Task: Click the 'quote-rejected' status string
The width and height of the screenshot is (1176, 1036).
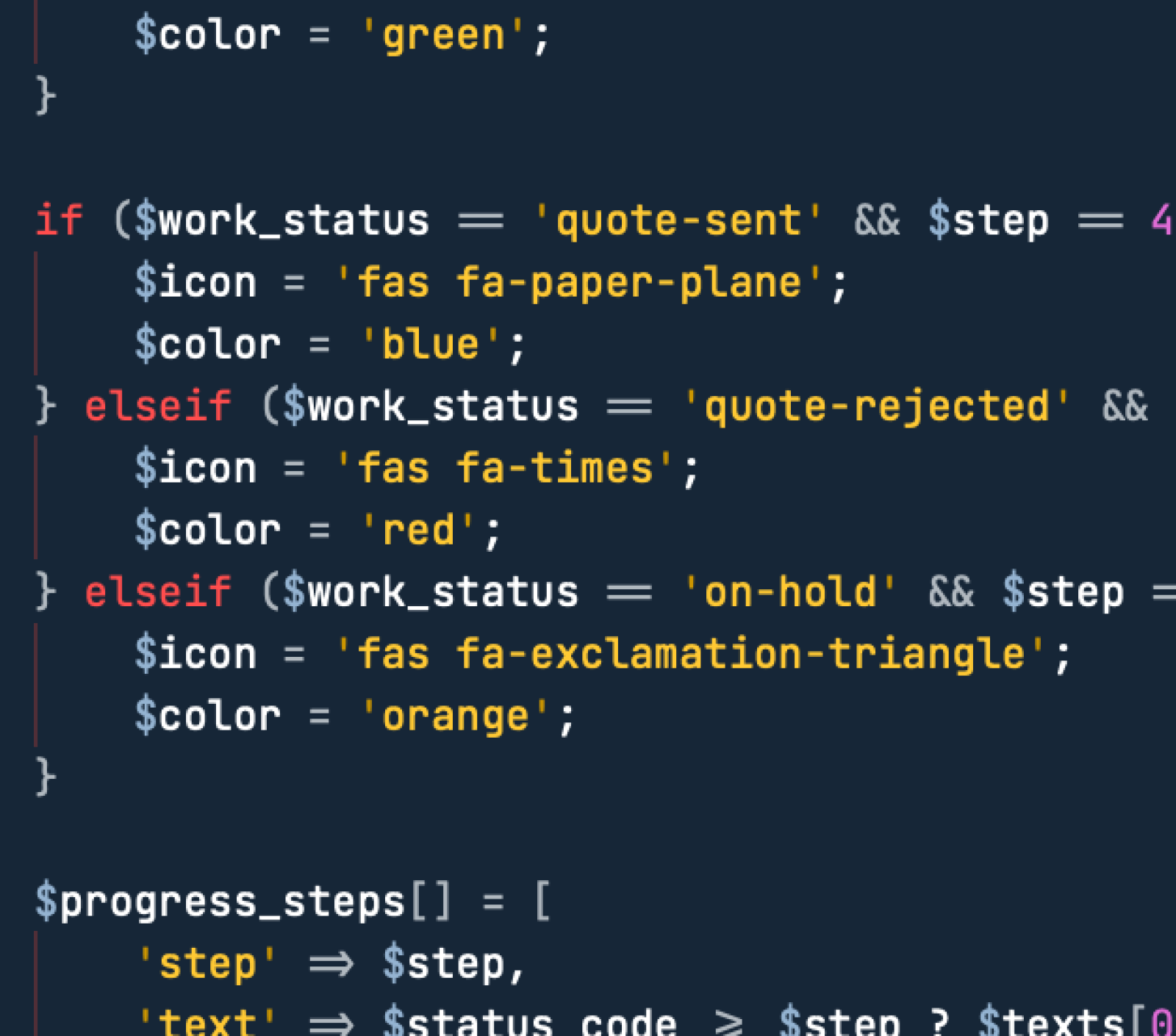Action: coord(876,406)
